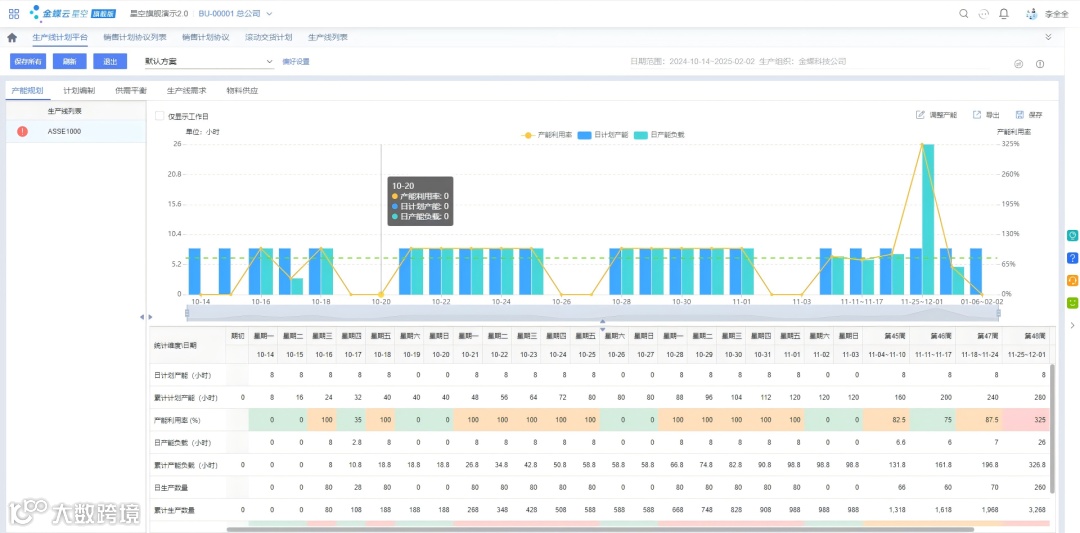
Task: Open the preference settings link
Action: tap(296, 61)
